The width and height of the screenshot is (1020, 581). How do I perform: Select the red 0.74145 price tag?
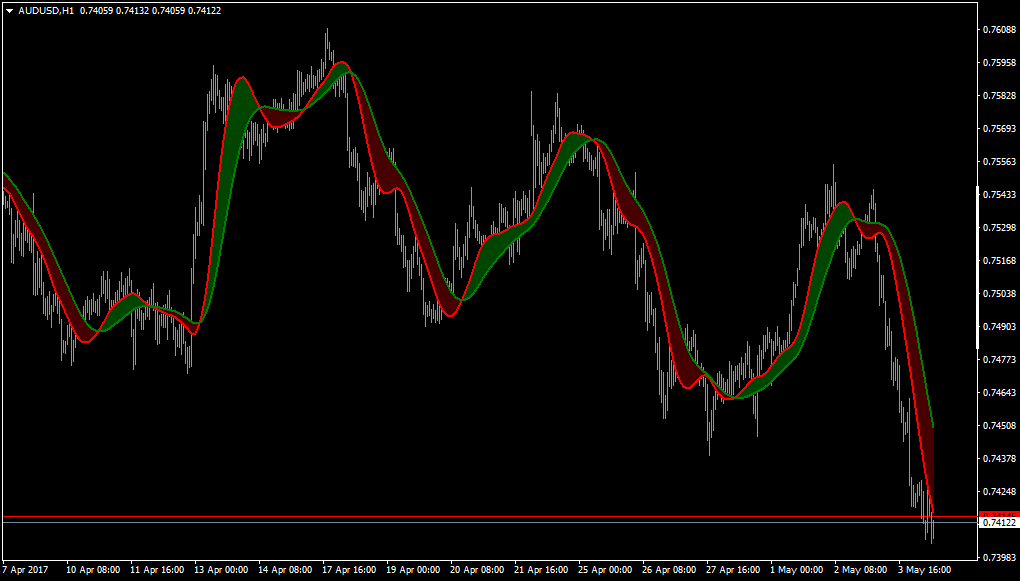(x=999, y=515)
